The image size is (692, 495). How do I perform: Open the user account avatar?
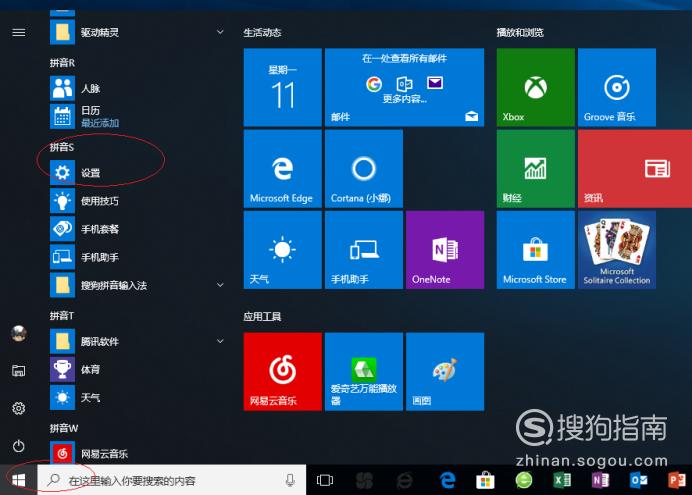point(19,334)
